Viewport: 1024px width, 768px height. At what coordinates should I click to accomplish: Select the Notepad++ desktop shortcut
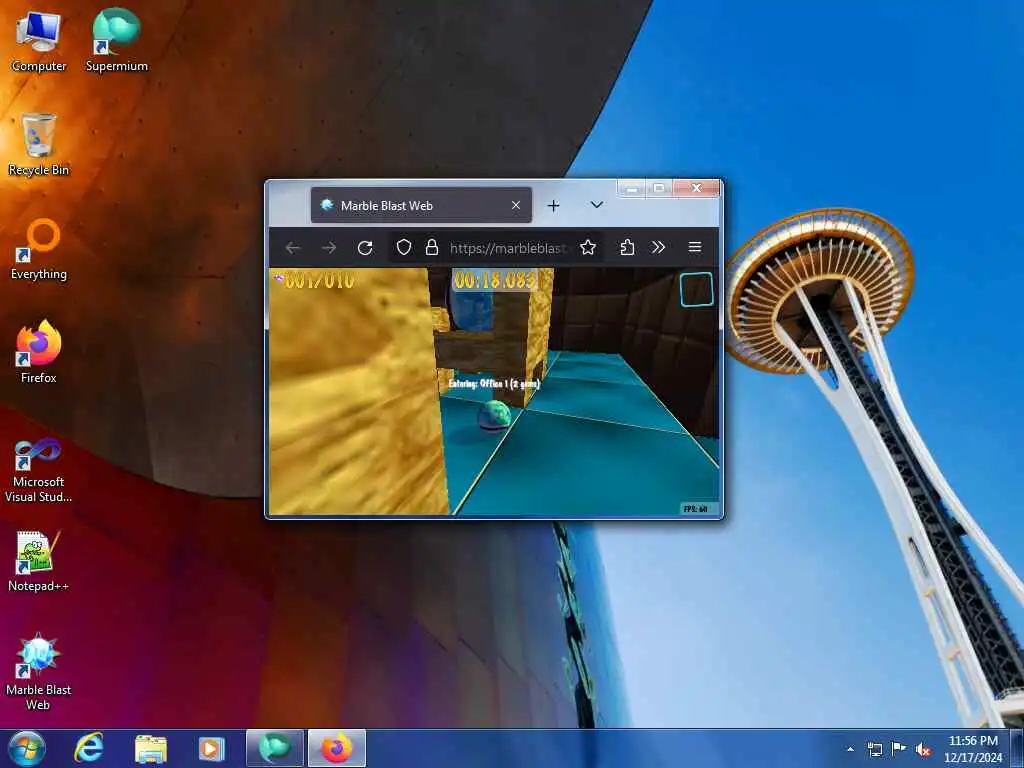pos(39,562)
